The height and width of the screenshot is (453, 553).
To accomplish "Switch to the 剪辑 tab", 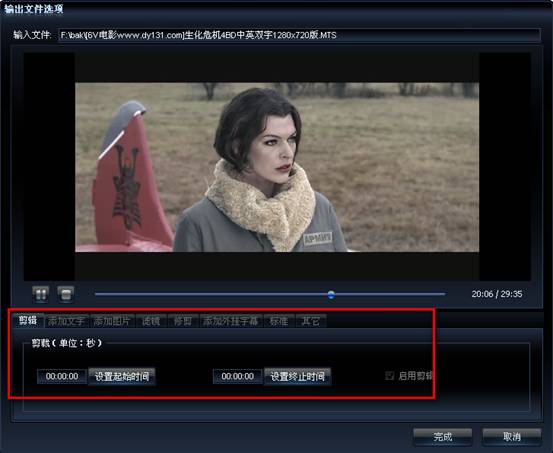I will coord(28,320).
